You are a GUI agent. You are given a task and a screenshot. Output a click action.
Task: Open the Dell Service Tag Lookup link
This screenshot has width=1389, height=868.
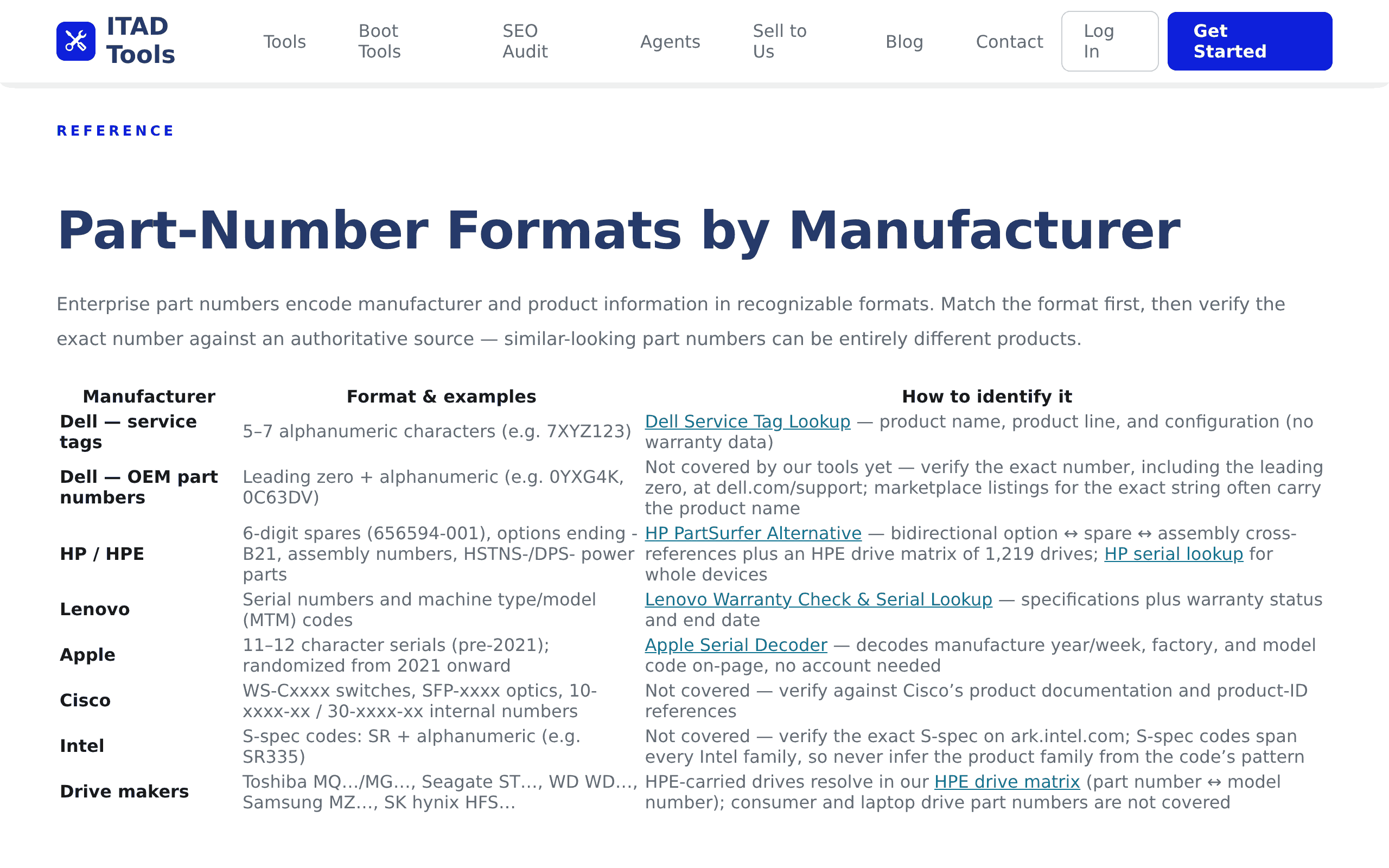pyautogui.click(x=747, y=422)
